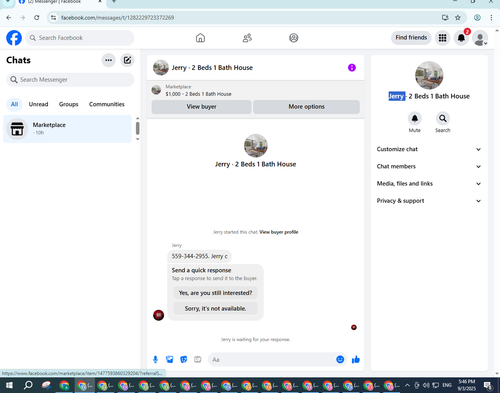The image size is (500, 393).
Task: Click the Find friends button
Action: 411,38
